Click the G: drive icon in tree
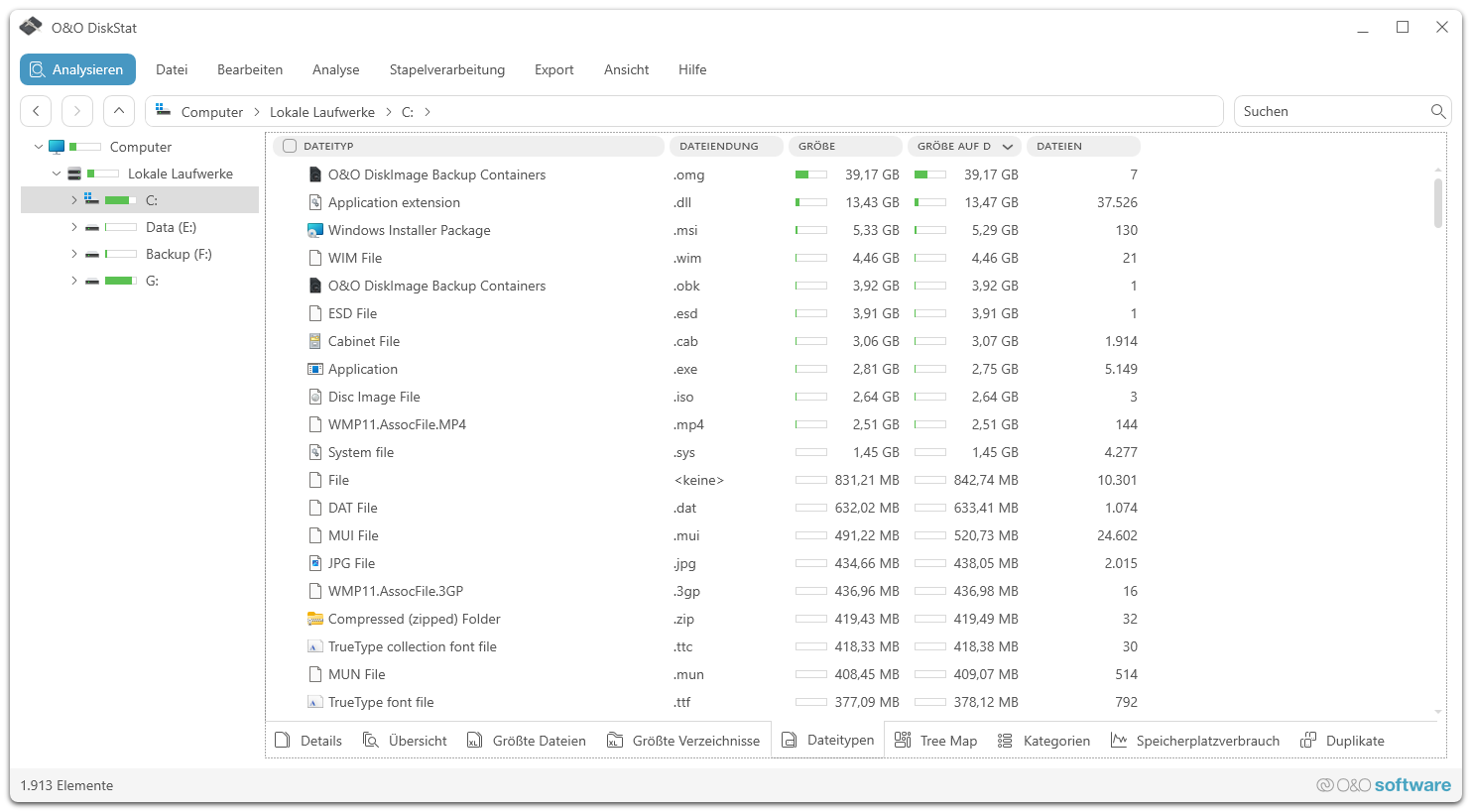Screen dimensions: 1472x812 (92, 281)
